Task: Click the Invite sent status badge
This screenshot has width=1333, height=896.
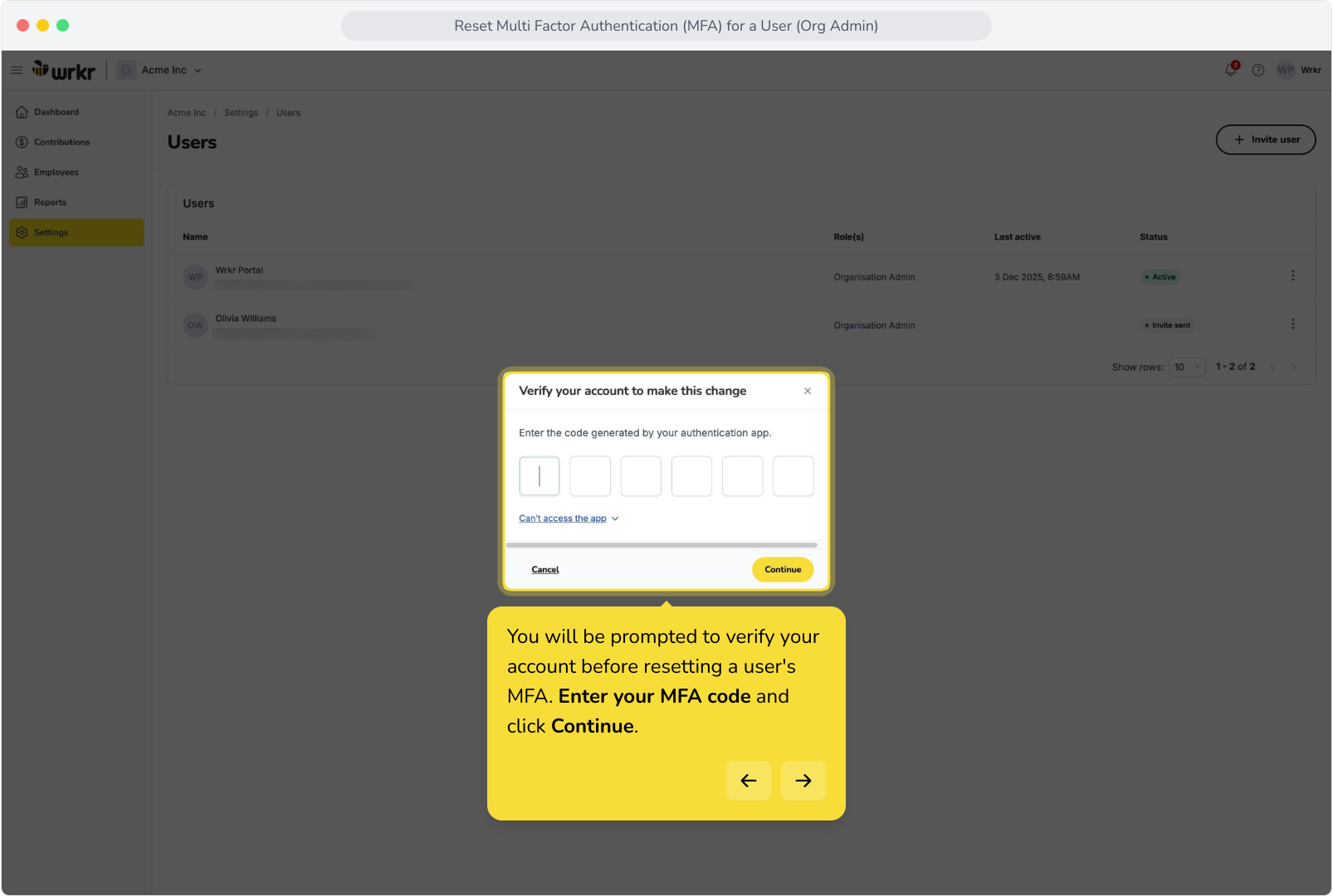Action: pos(1168,325)
